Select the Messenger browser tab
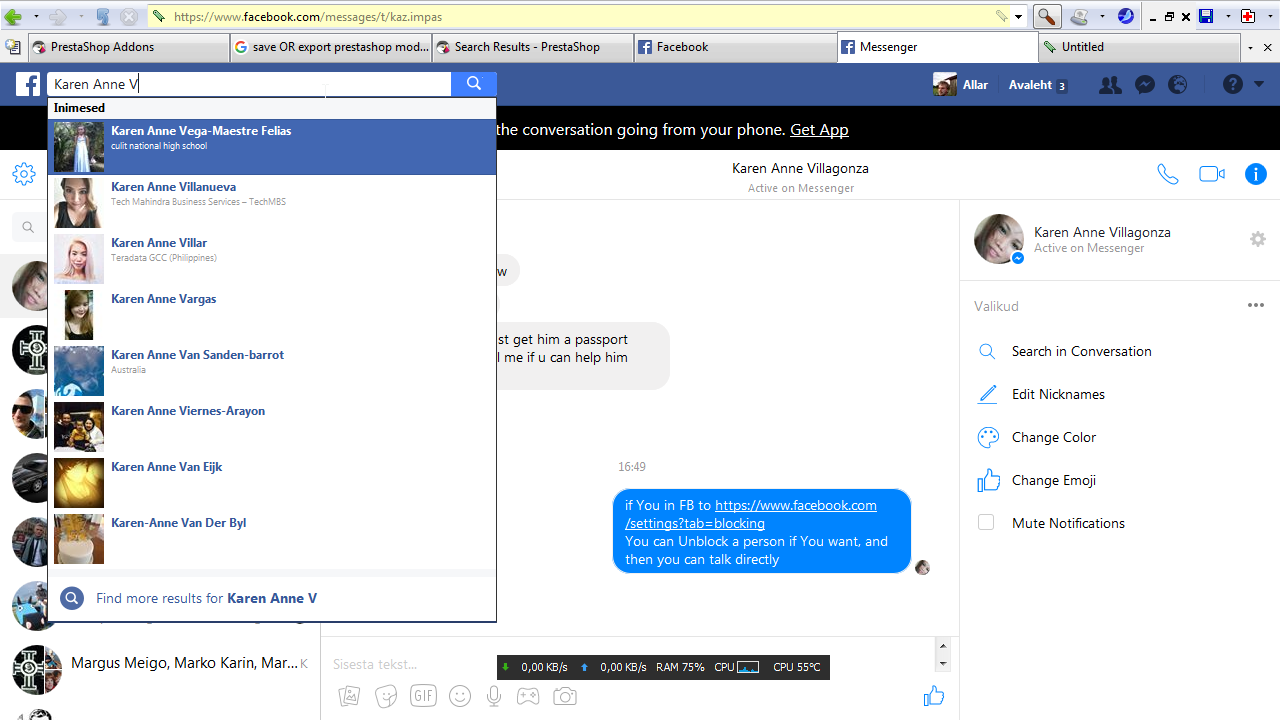Image resolution: width=1280 pixels, height=720 pixels. pyautogui.click(x=937, y=47)
